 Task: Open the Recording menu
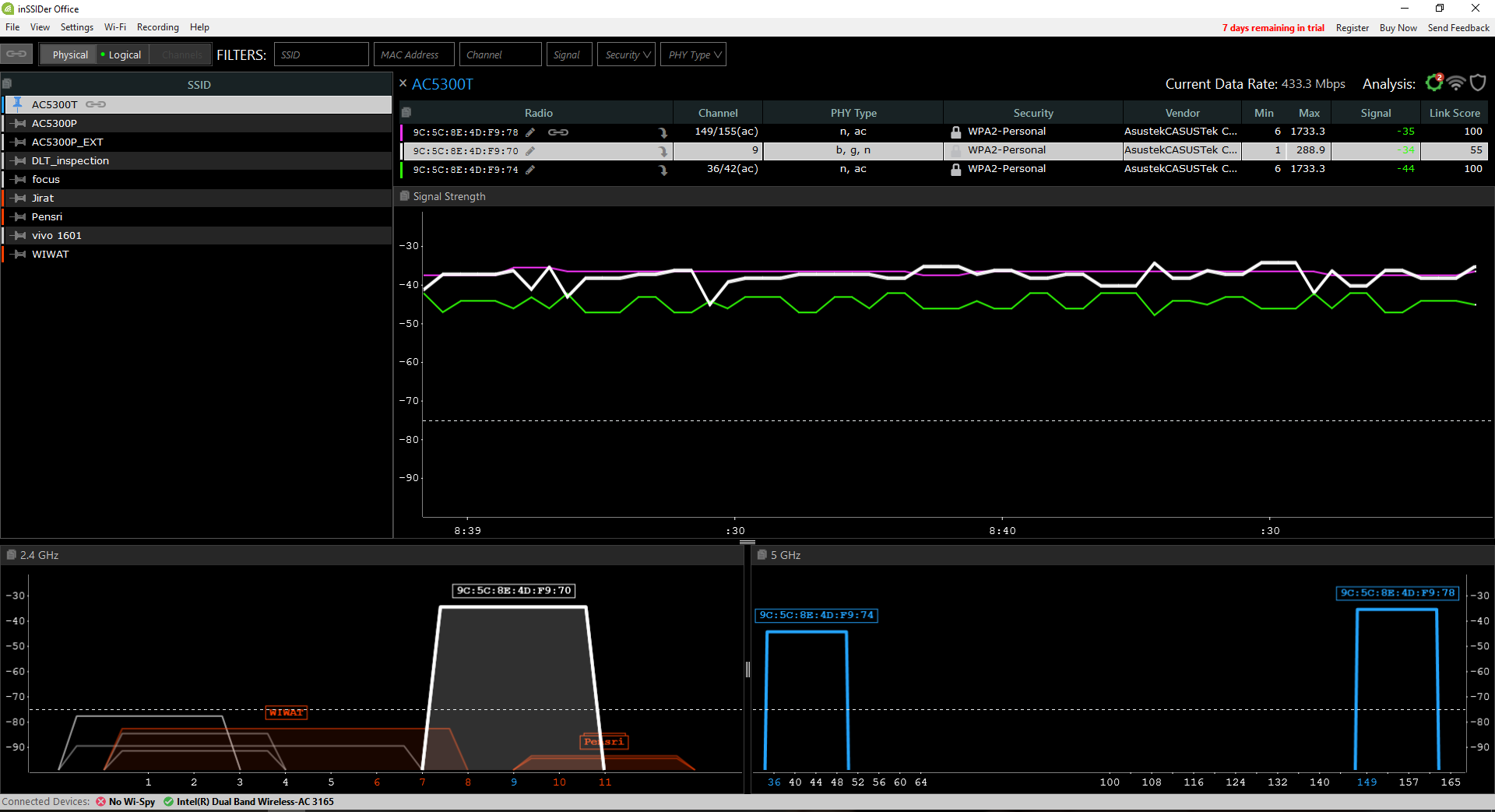click(158, 27)
